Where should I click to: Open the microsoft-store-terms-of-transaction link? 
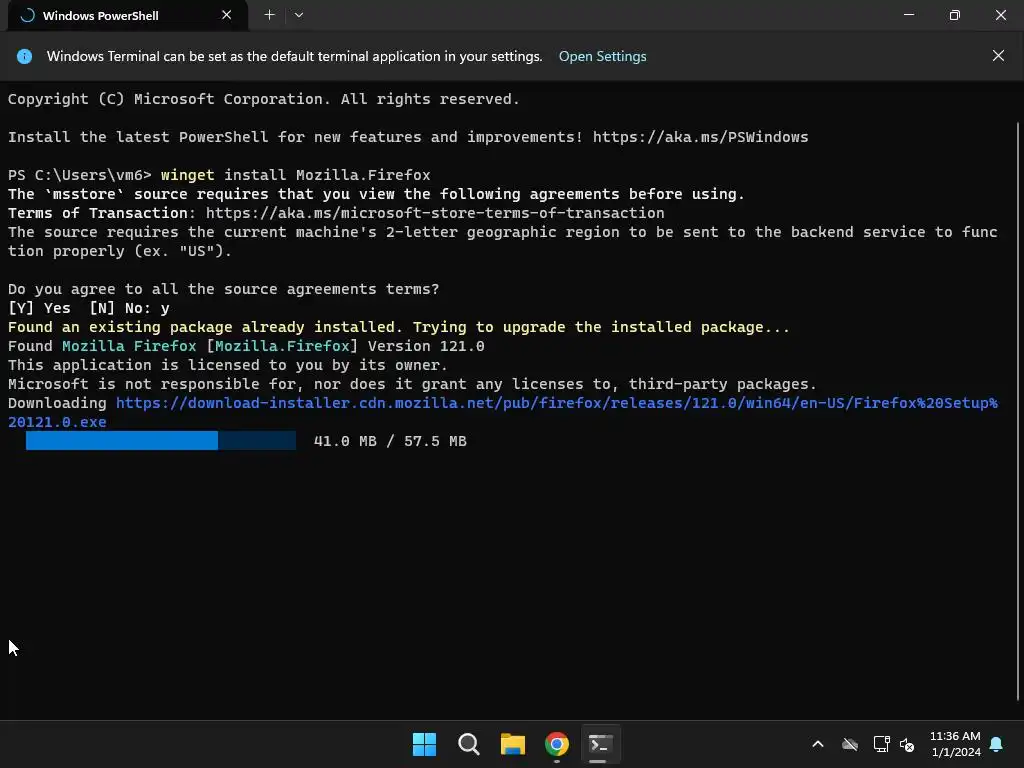pos(435,213)
